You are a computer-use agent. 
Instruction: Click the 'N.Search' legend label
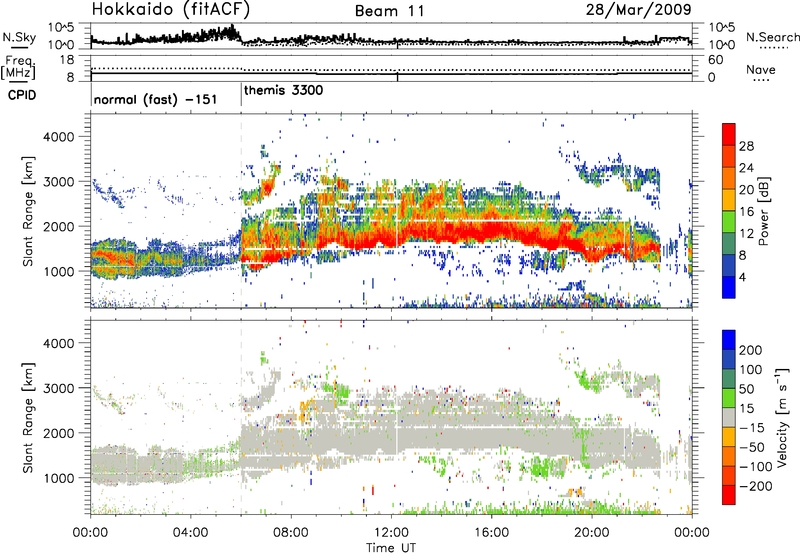click(772, 37)
